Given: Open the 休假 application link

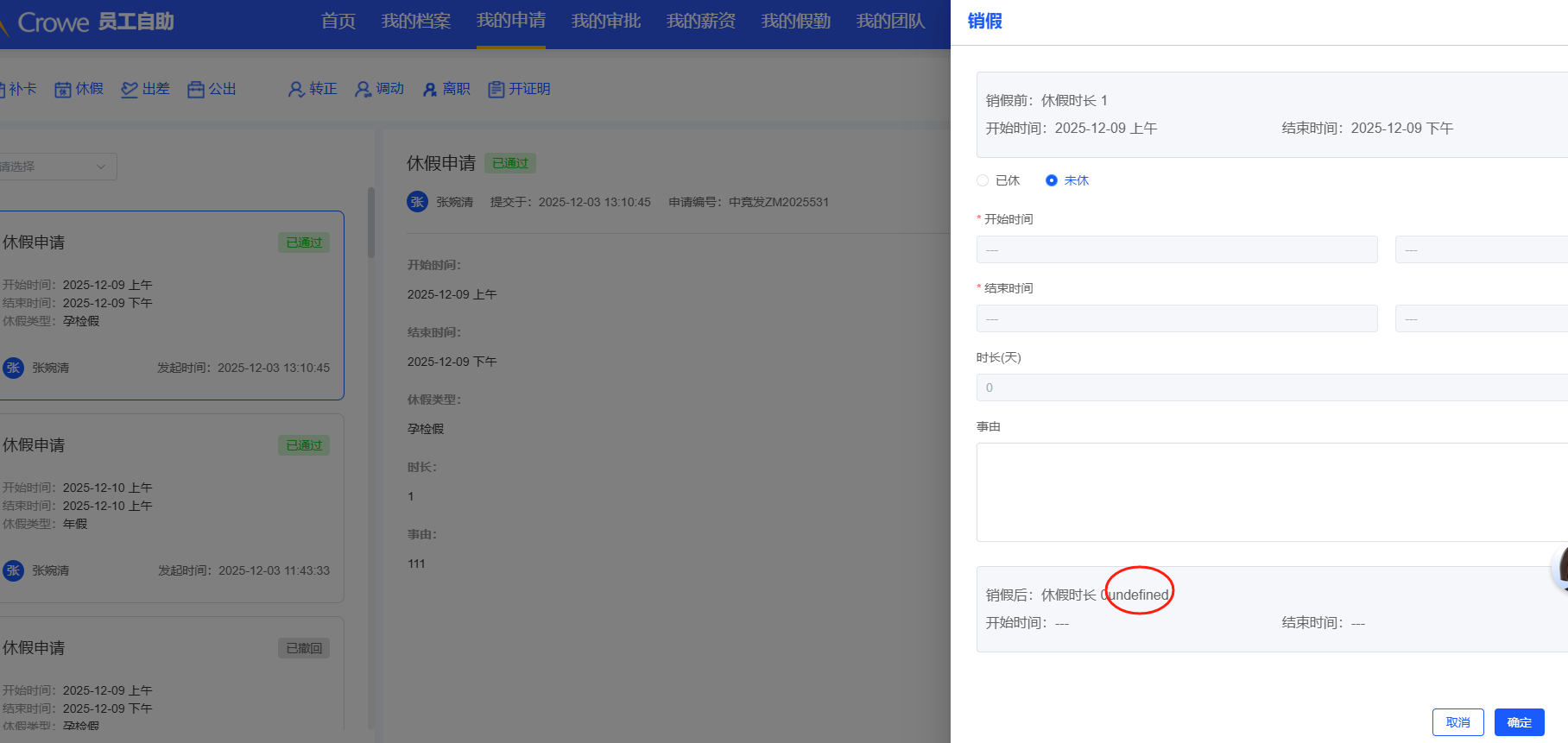Looking at the screenshot, I should pos(79,89).
